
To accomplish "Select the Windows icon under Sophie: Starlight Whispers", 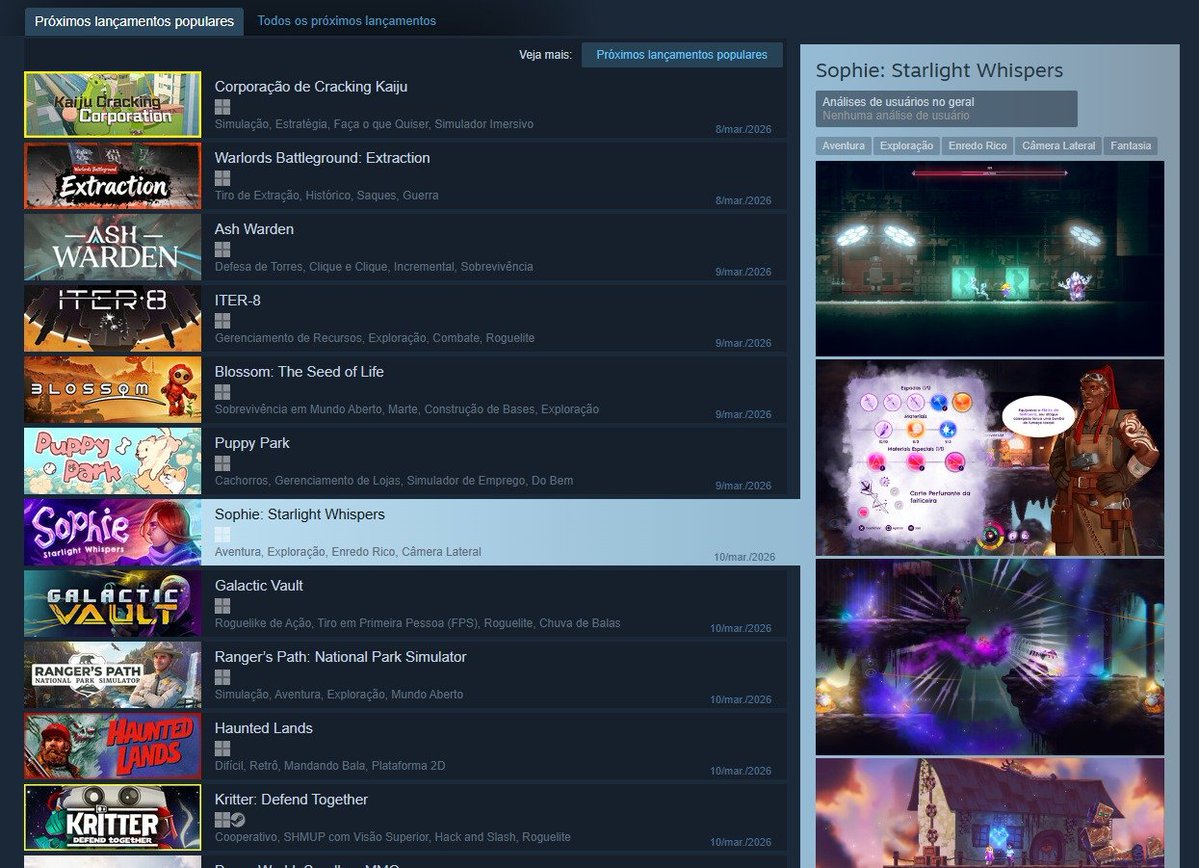I will (x=221, y=534).
